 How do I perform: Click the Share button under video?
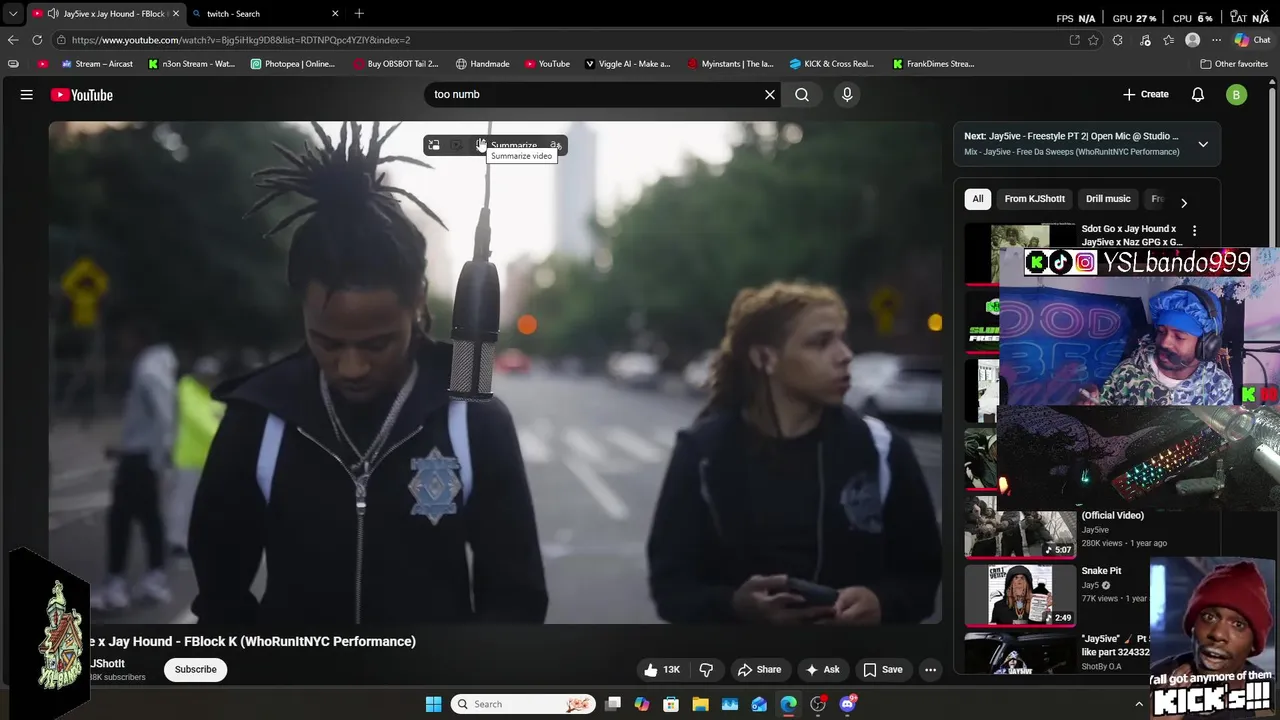(x=759, y=670)
